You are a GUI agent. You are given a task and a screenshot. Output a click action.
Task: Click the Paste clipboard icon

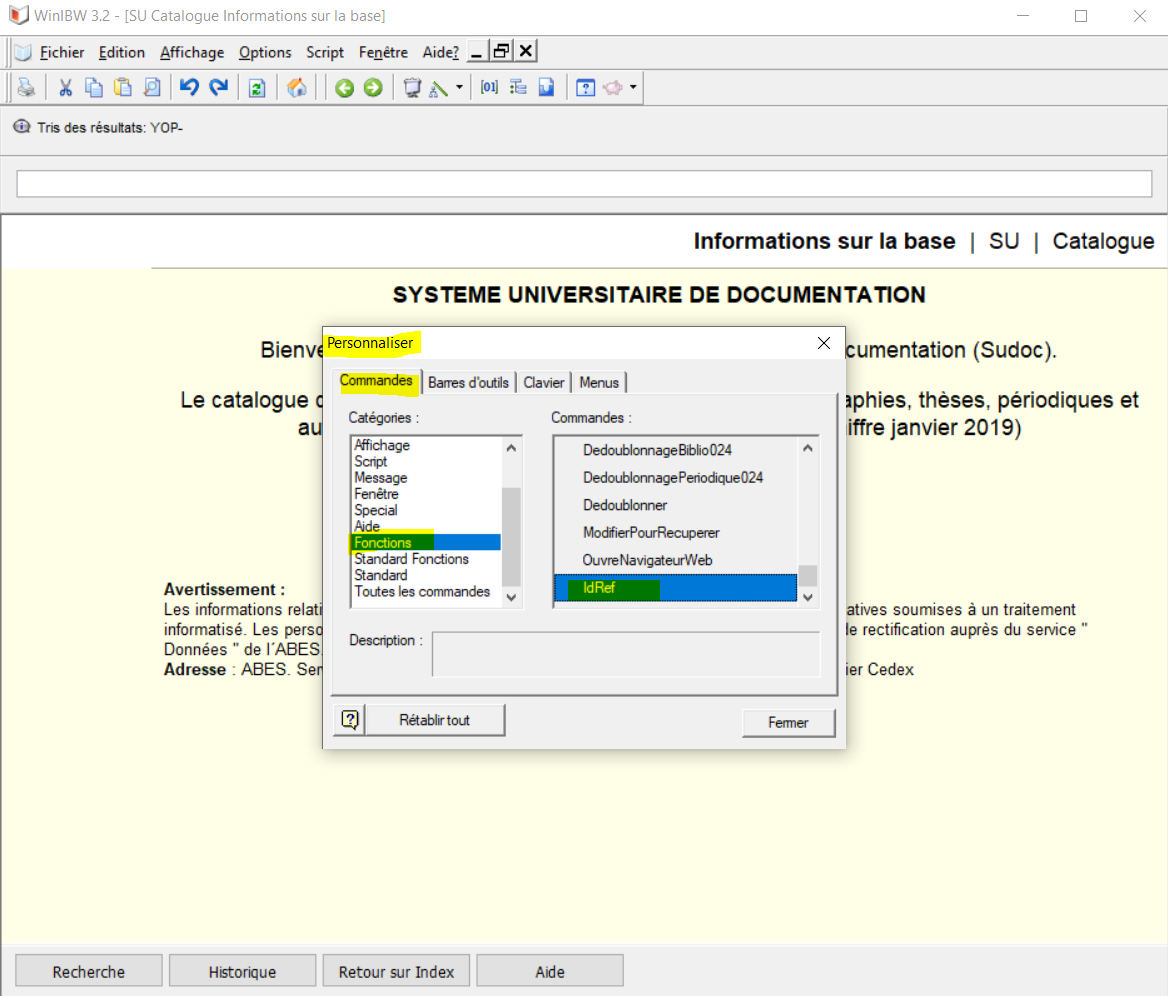(x=123, y=88)
